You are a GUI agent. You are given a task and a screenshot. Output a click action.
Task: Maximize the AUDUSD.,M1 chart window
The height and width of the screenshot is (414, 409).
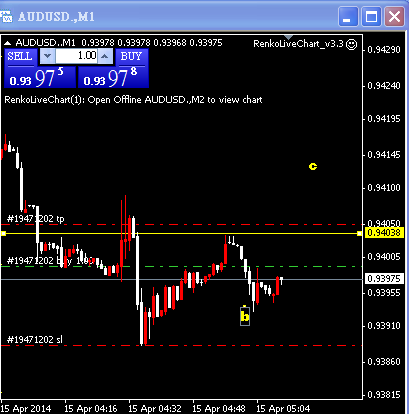pos(371,17)
